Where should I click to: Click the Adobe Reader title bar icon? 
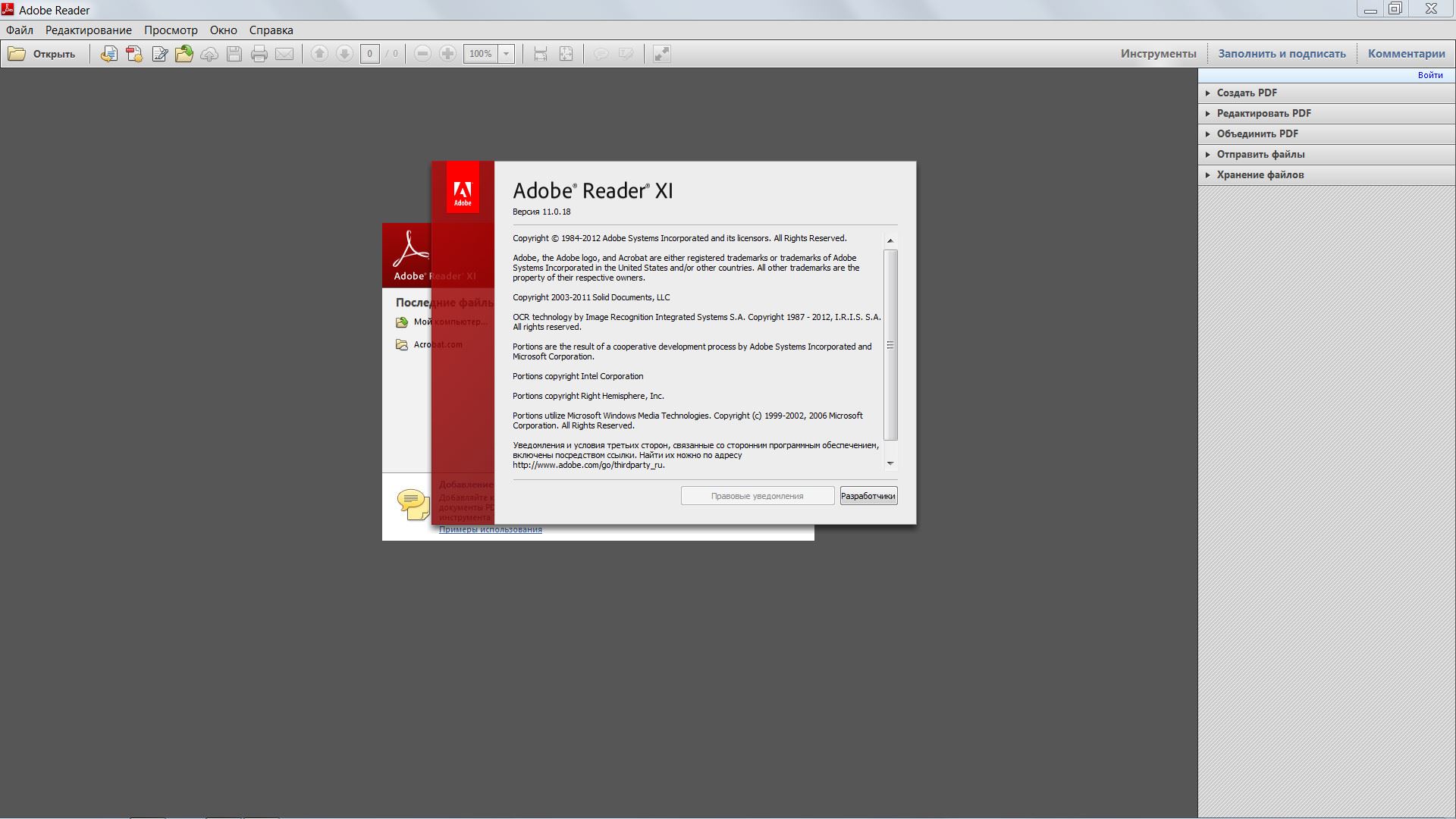8,9
